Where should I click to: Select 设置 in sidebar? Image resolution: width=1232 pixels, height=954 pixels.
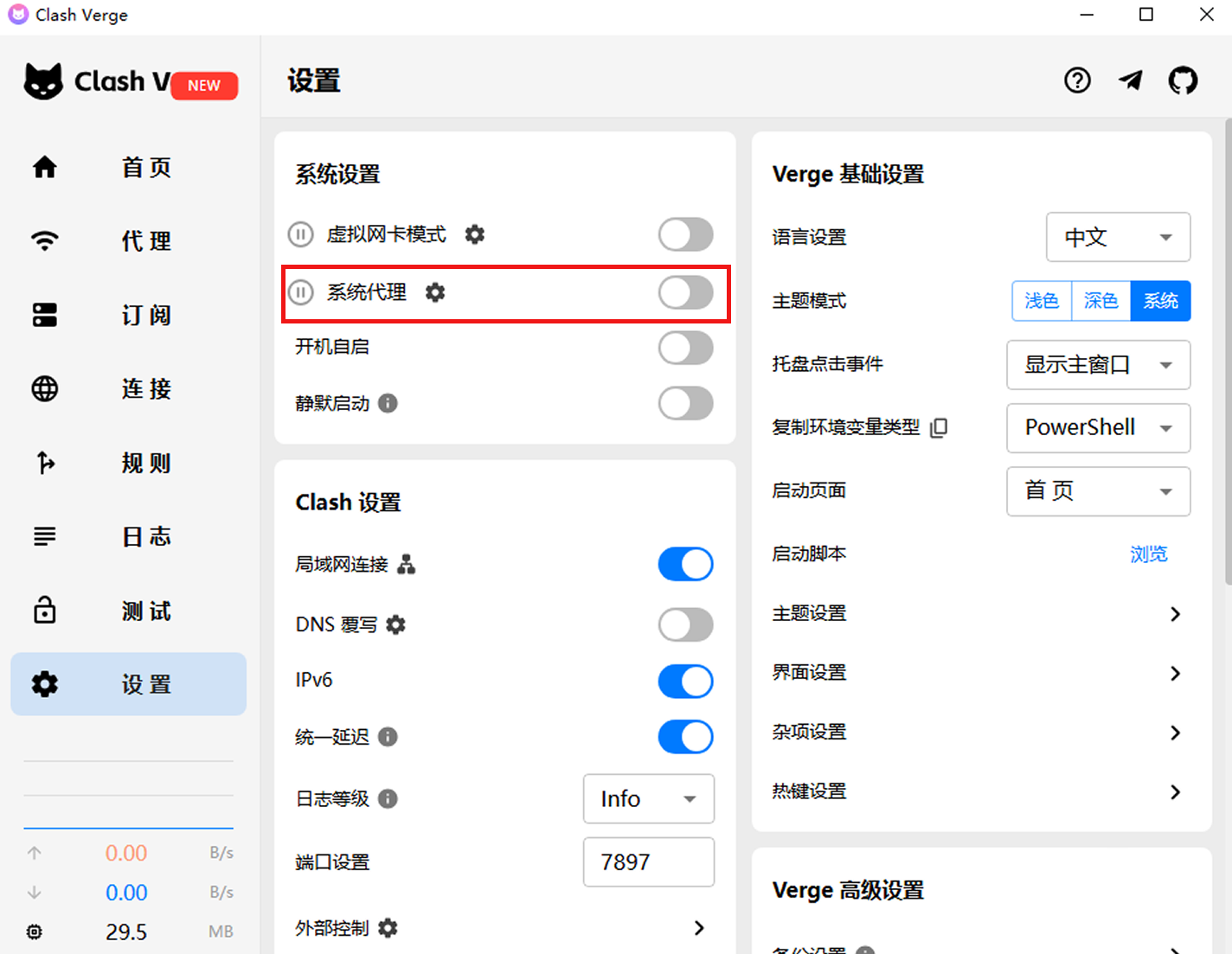pos(128,684)
